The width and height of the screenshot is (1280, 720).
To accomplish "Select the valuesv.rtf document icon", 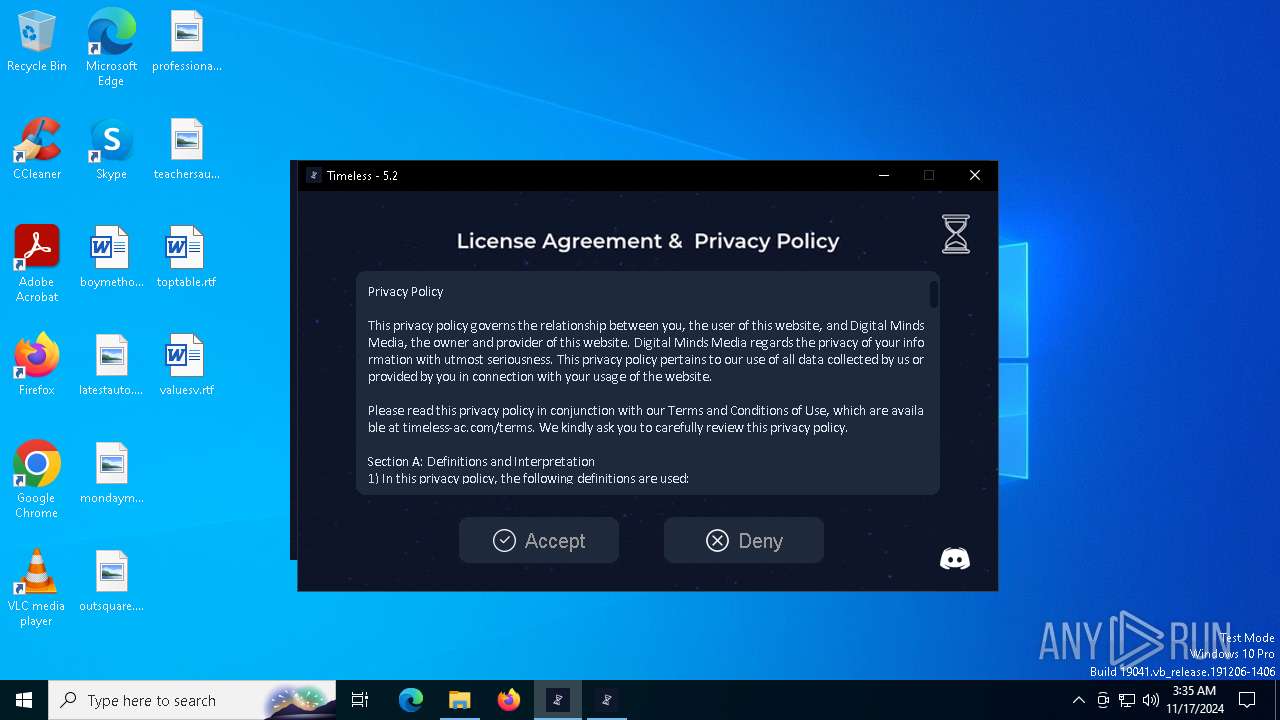I will pos(186,365).
